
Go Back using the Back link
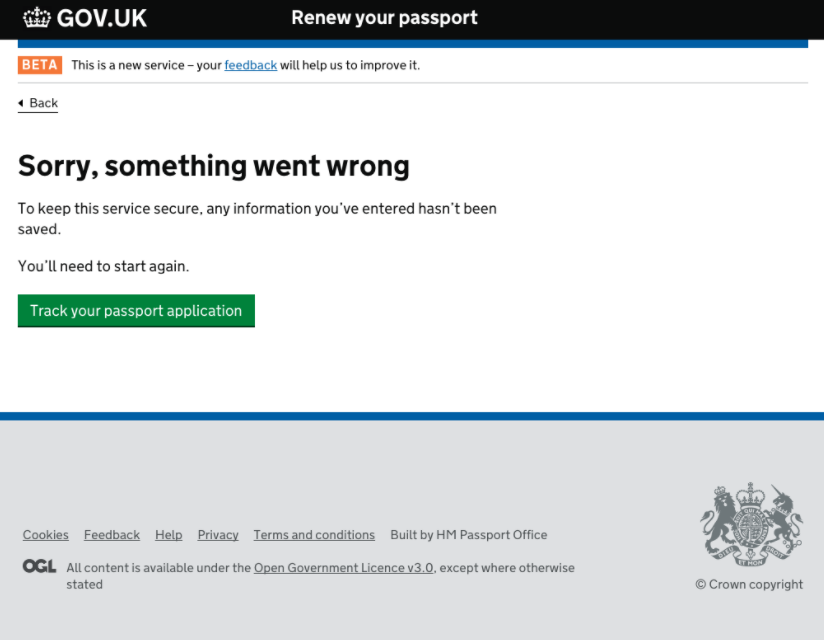42,102
